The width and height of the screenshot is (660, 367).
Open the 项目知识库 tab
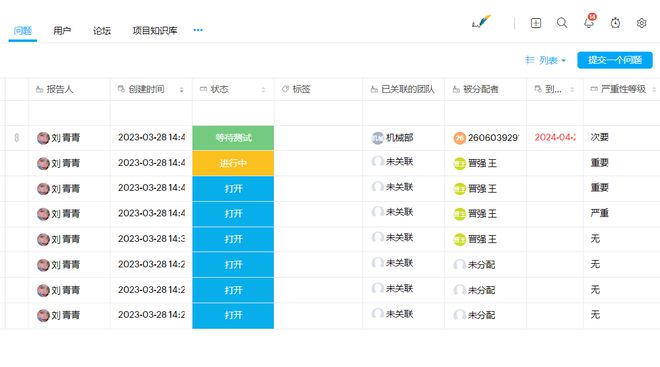154,30
